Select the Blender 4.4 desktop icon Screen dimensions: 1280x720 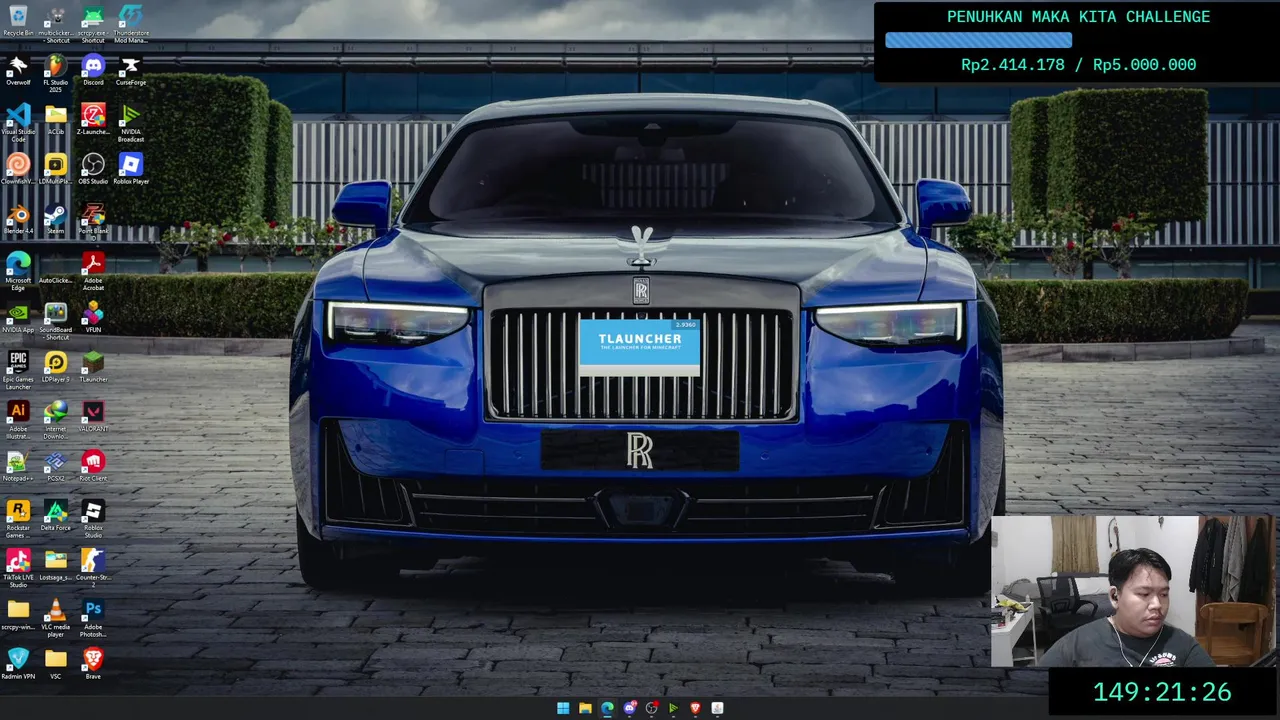pyautogui.click(x=18, y=219)
